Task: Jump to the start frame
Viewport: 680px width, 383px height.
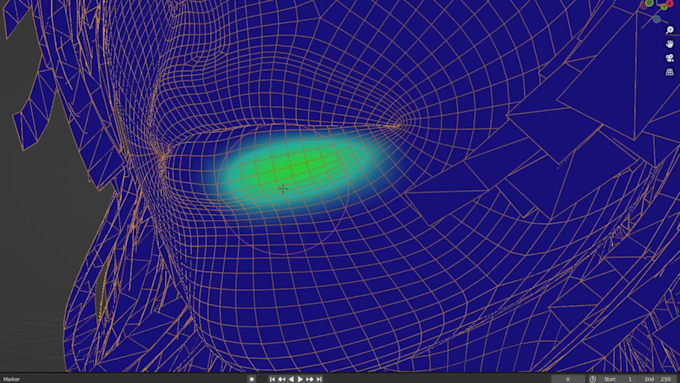Action: [x=272, y=379]
